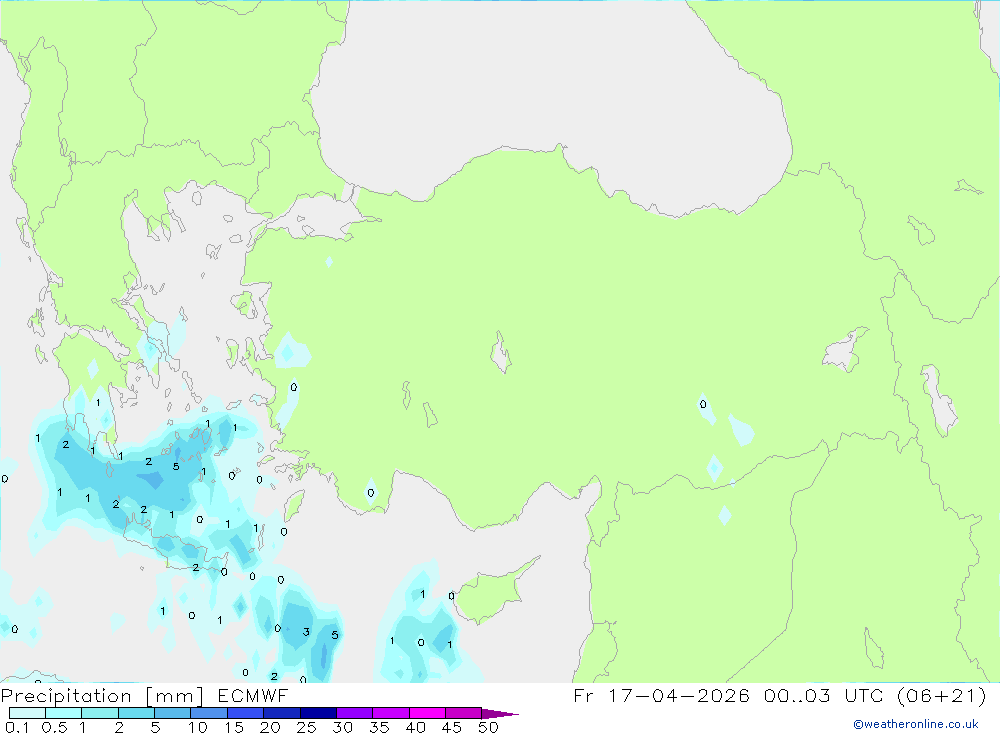Click the '0.5' legend scale label
The image size is (1000, 733).
click(x=54, y=727)
